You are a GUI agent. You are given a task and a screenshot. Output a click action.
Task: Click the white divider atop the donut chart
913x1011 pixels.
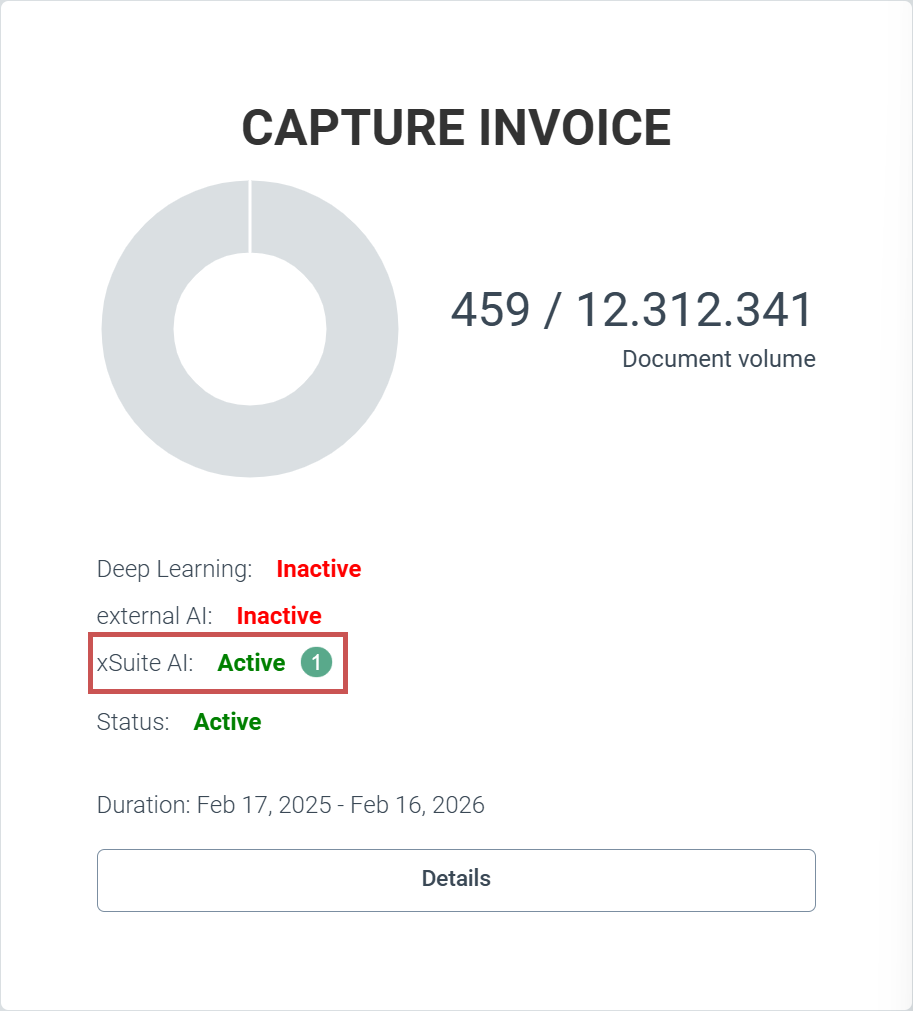(x=250, y=216)
